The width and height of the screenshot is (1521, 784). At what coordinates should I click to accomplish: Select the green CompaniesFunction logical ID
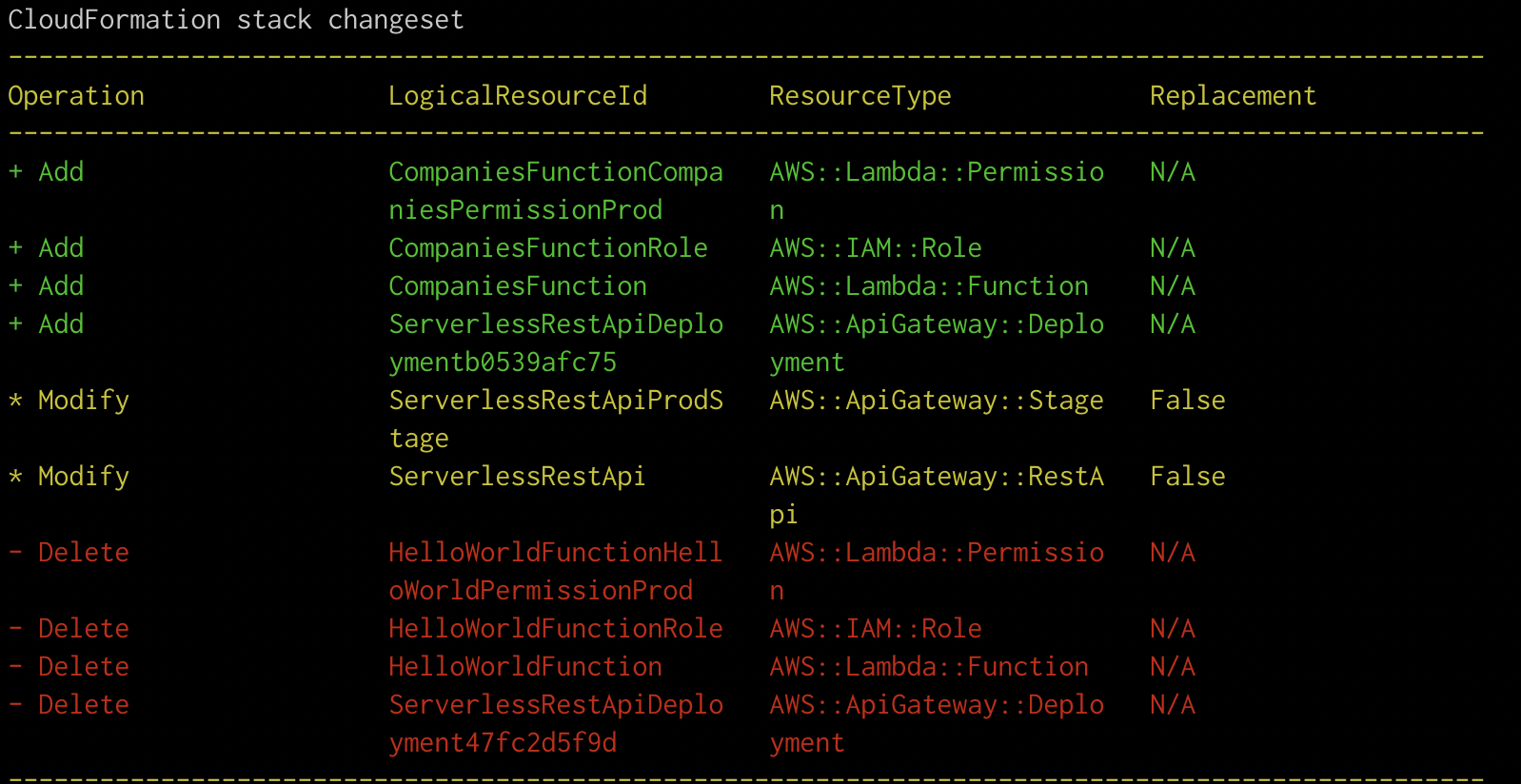click(x=518, y=286)
